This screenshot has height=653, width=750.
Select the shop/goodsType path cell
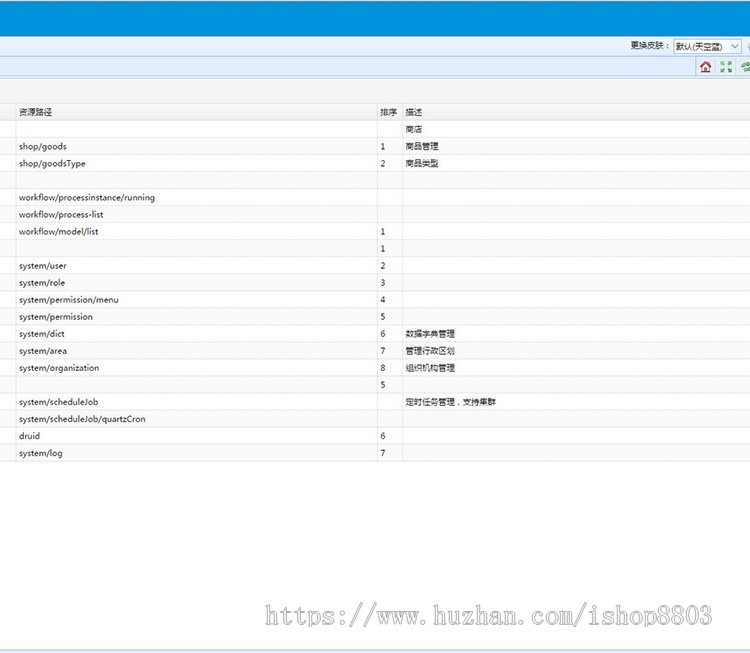197,164
